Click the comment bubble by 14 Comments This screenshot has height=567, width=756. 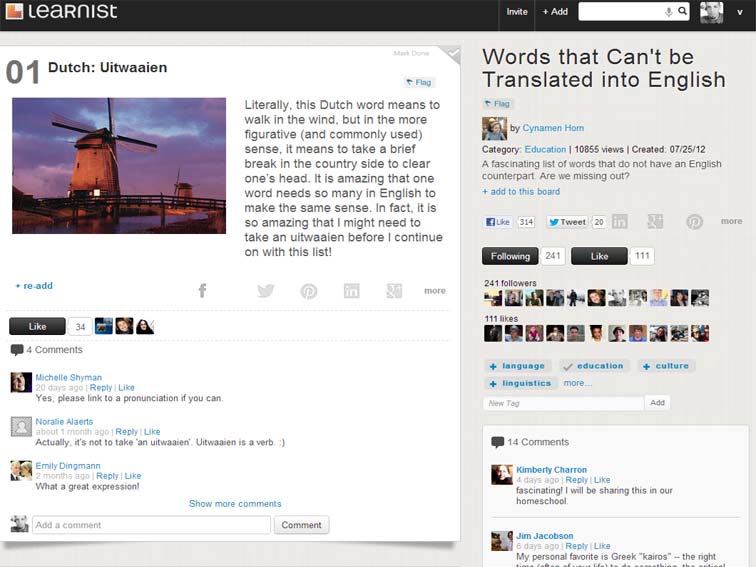[x=497, y=442]
